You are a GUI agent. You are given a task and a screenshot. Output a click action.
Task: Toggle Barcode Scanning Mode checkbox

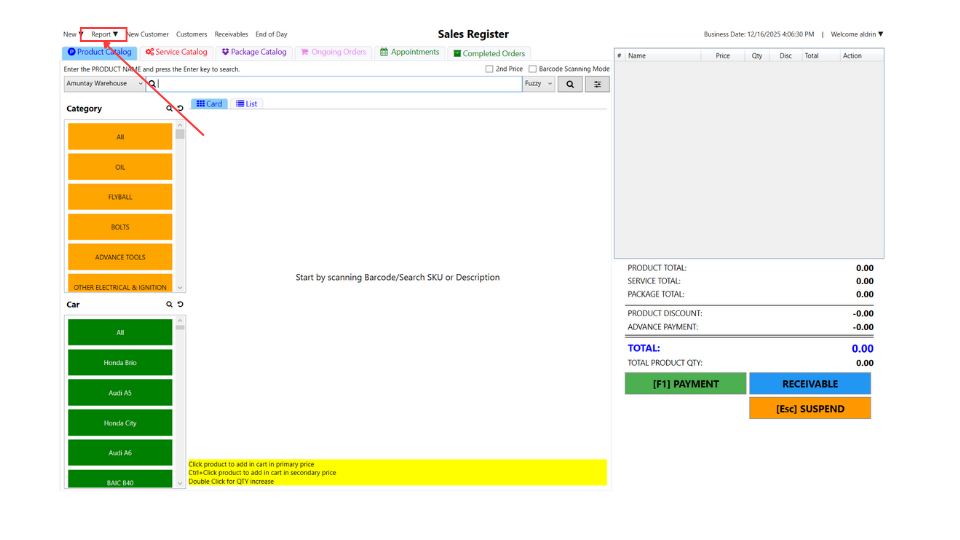pyautogui.click(x=532, y=69)
